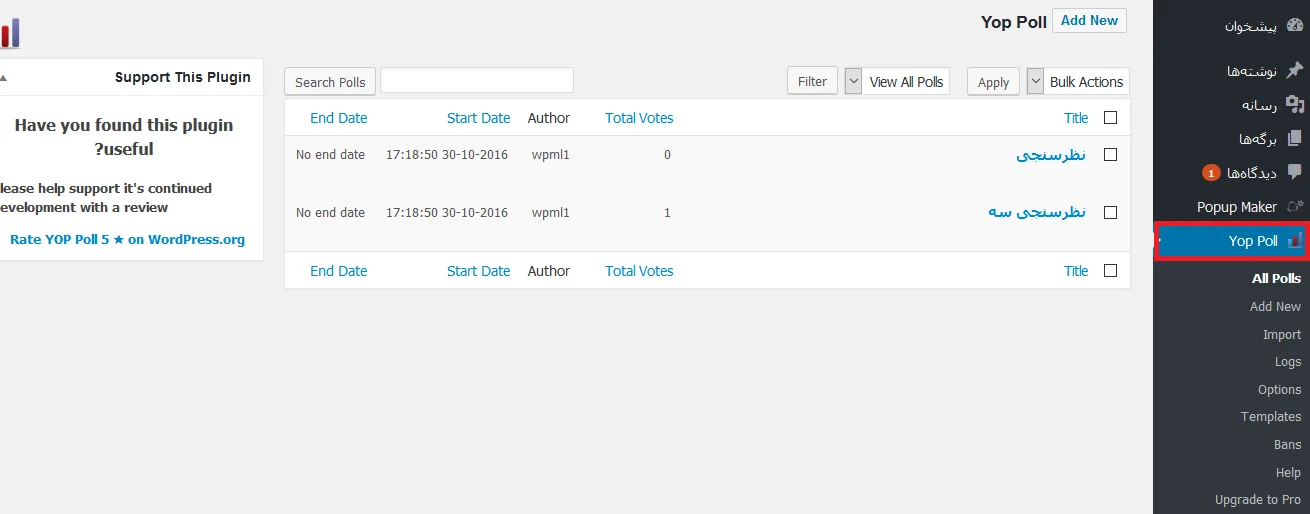Sort by Title in table footer

(x=1076, y=271)
